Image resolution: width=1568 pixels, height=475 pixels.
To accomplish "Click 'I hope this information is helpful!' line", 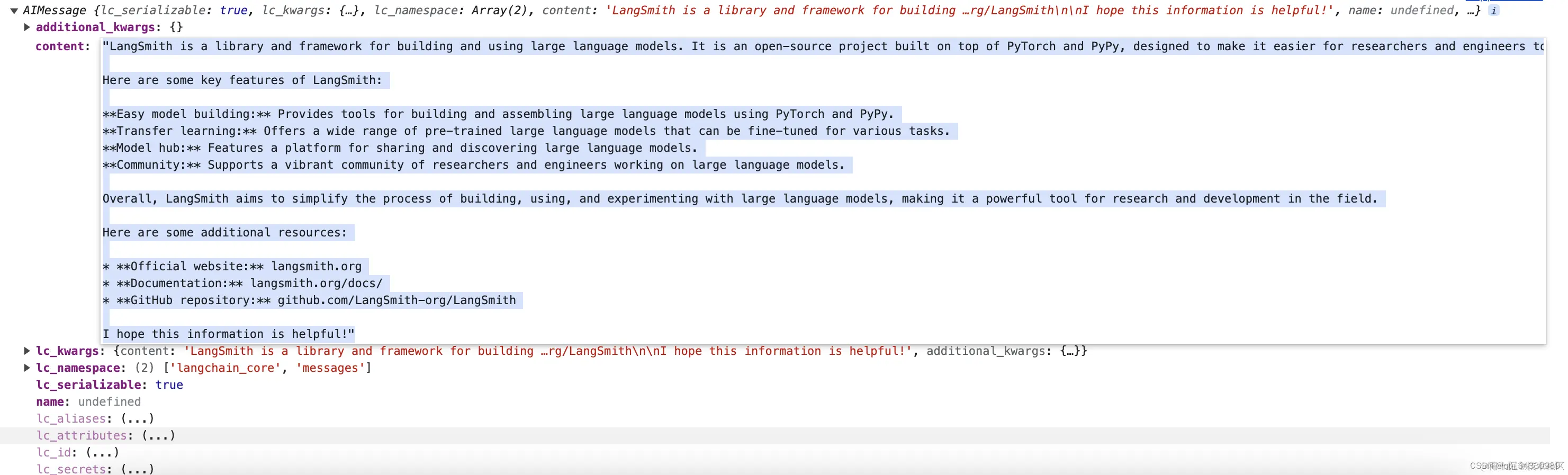I will [228, 334].
